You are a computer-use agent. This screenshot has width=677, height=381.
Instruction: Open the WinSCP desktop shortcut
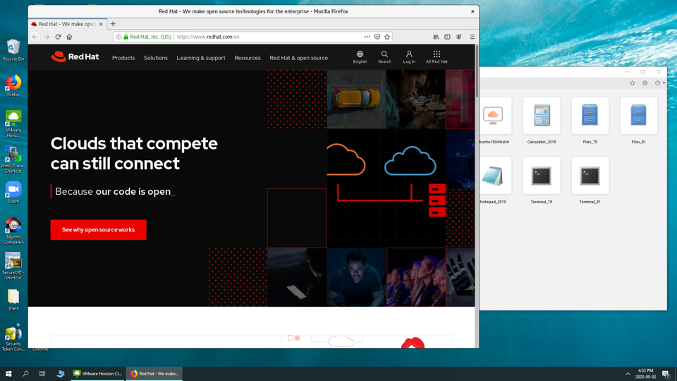tap(13, 159)
